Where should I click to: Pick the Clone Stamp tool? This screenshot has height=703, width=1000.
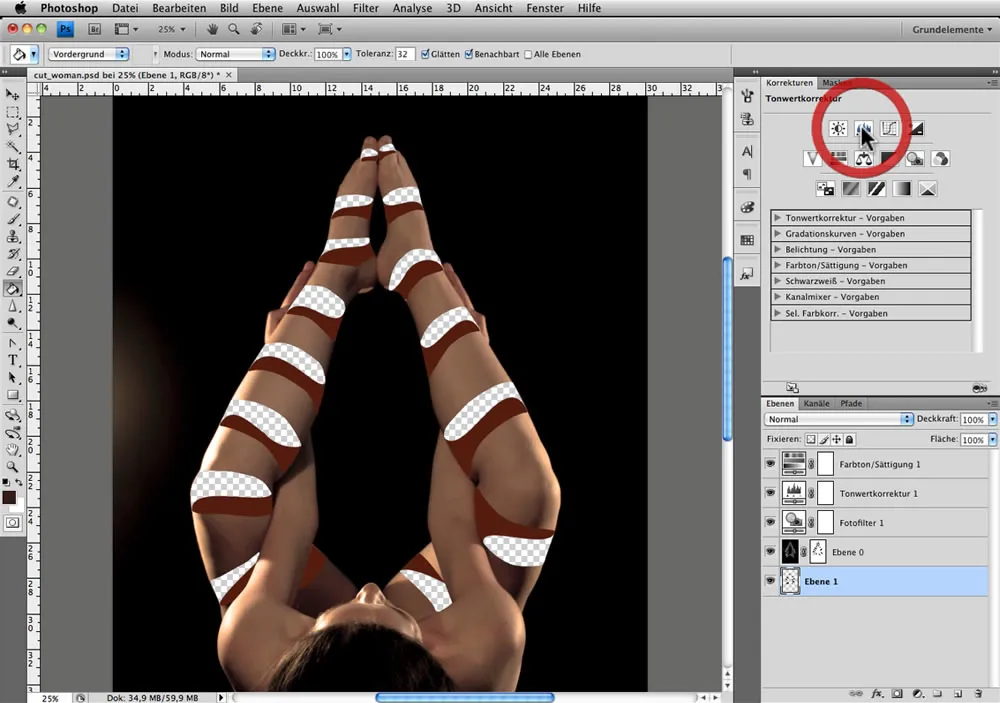click(x=13, y=236)
